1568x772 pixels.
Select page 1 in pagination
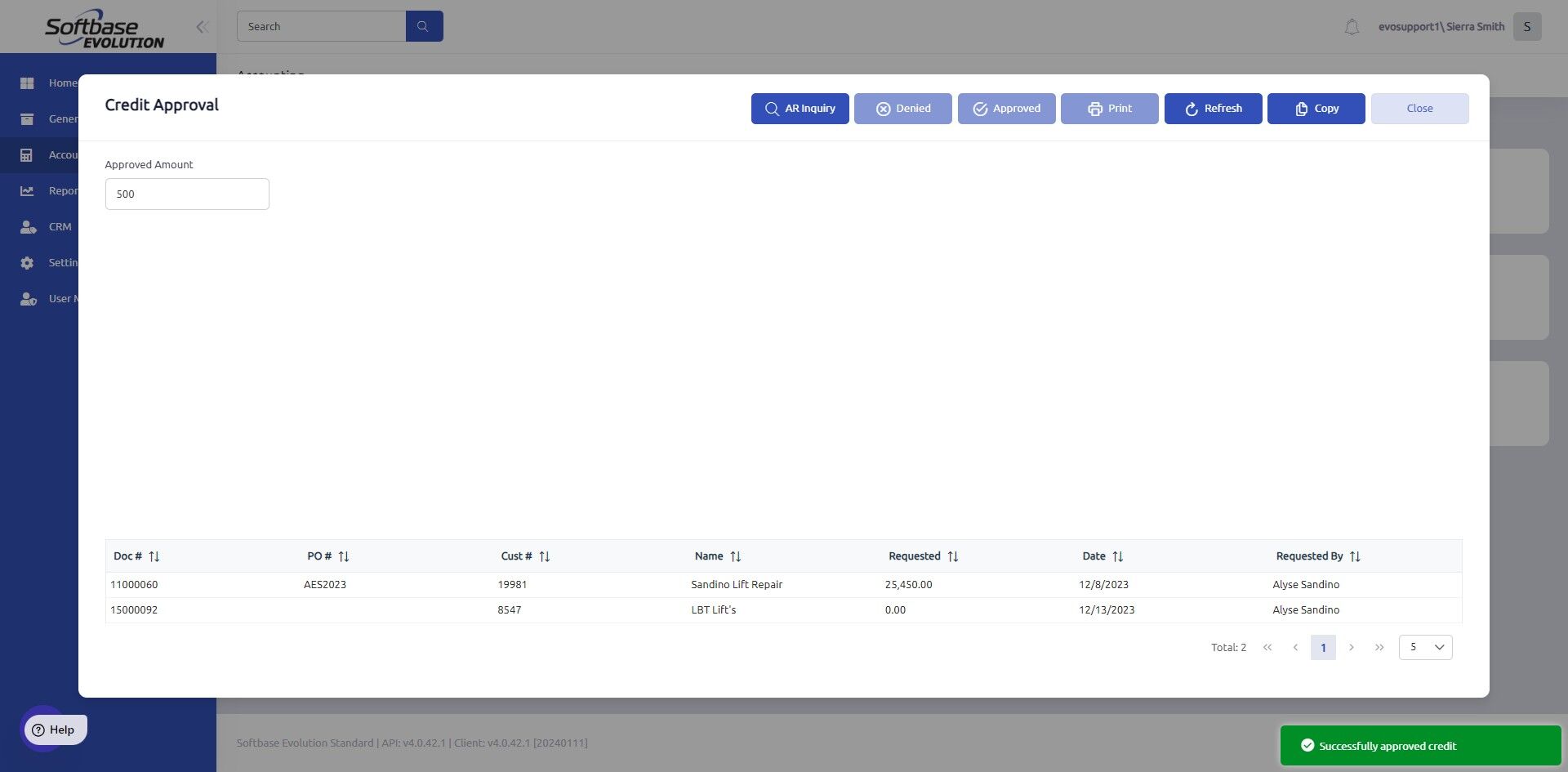pos(1323,648)
